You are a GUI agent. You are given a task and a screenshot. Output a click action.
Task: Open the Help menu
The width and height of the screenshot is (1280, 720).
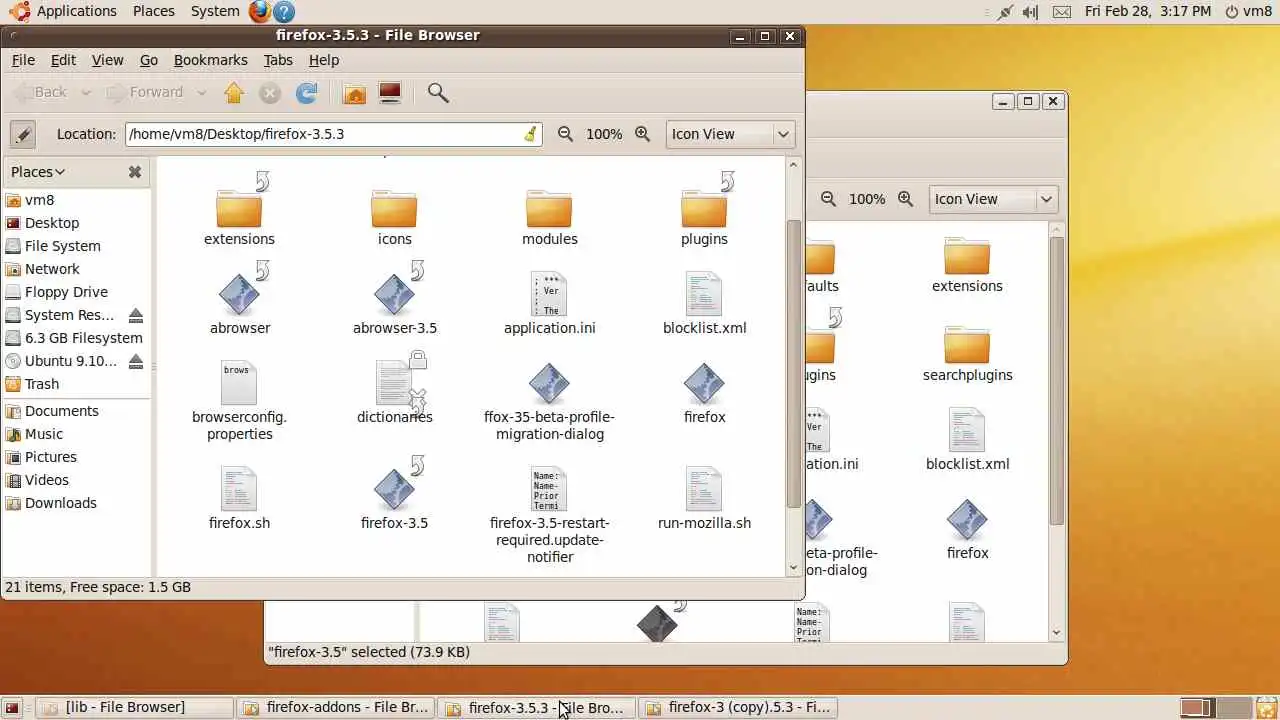pyautogui.click(x=324, y=60)
